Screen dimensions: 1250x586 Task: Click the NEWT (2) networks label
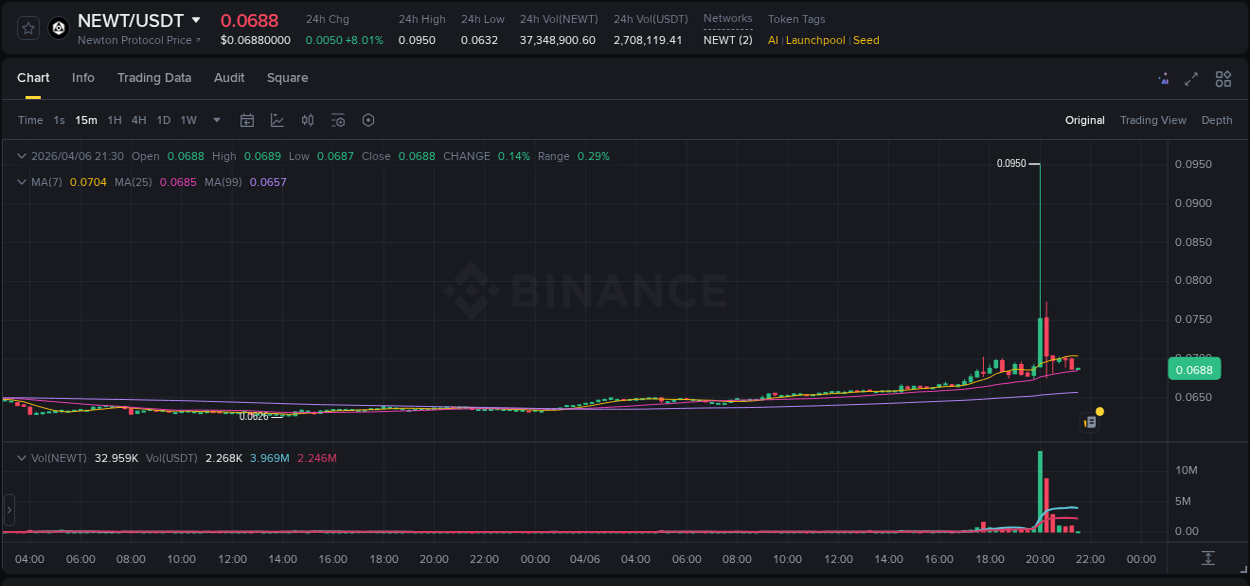coord(728,40)
